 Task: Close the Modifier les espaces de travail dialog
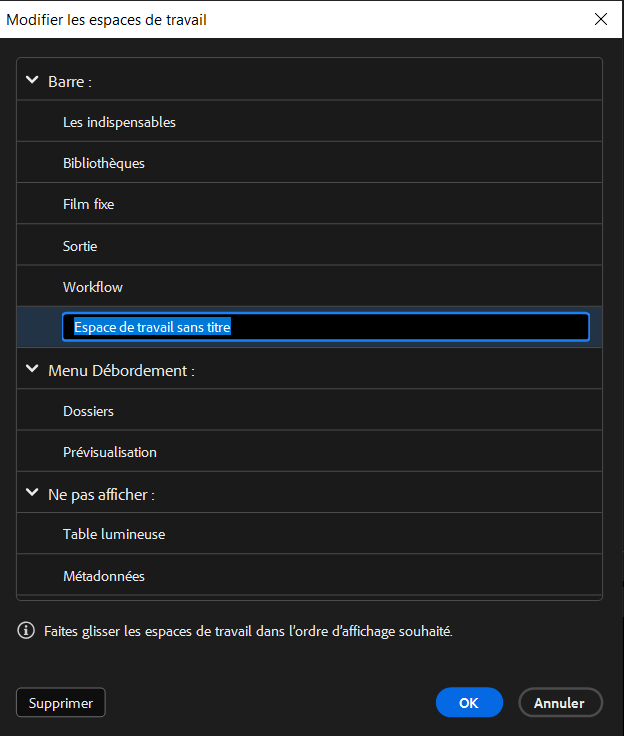point(600,19)
